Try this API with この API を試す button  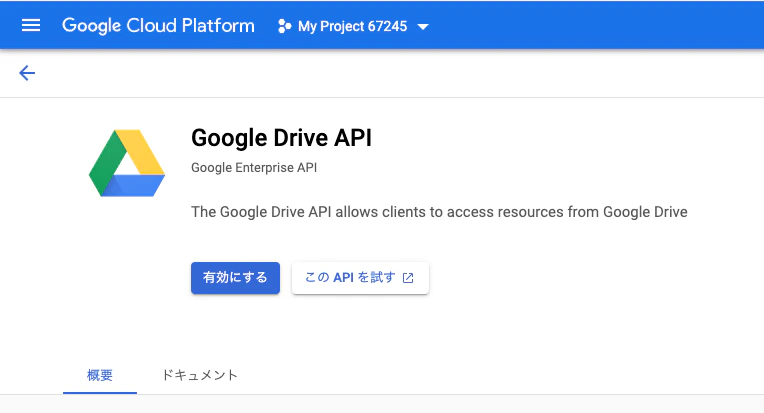(360, 278)
